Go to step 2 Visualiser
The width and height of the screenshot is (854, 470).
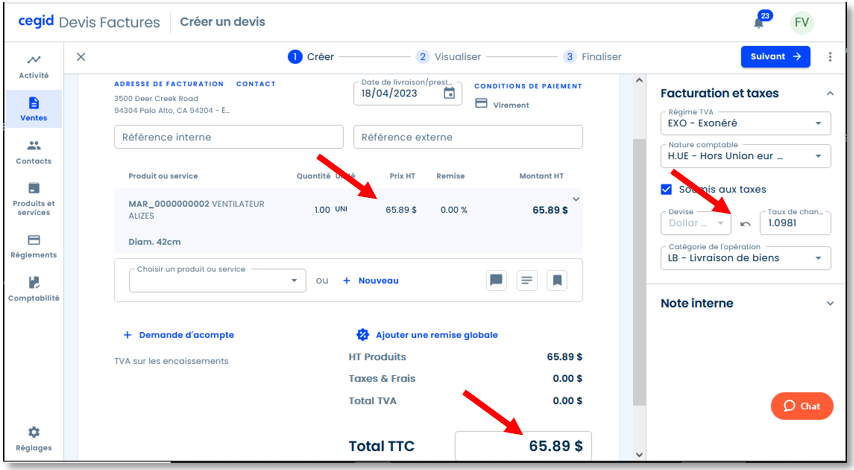coord(449,57)
